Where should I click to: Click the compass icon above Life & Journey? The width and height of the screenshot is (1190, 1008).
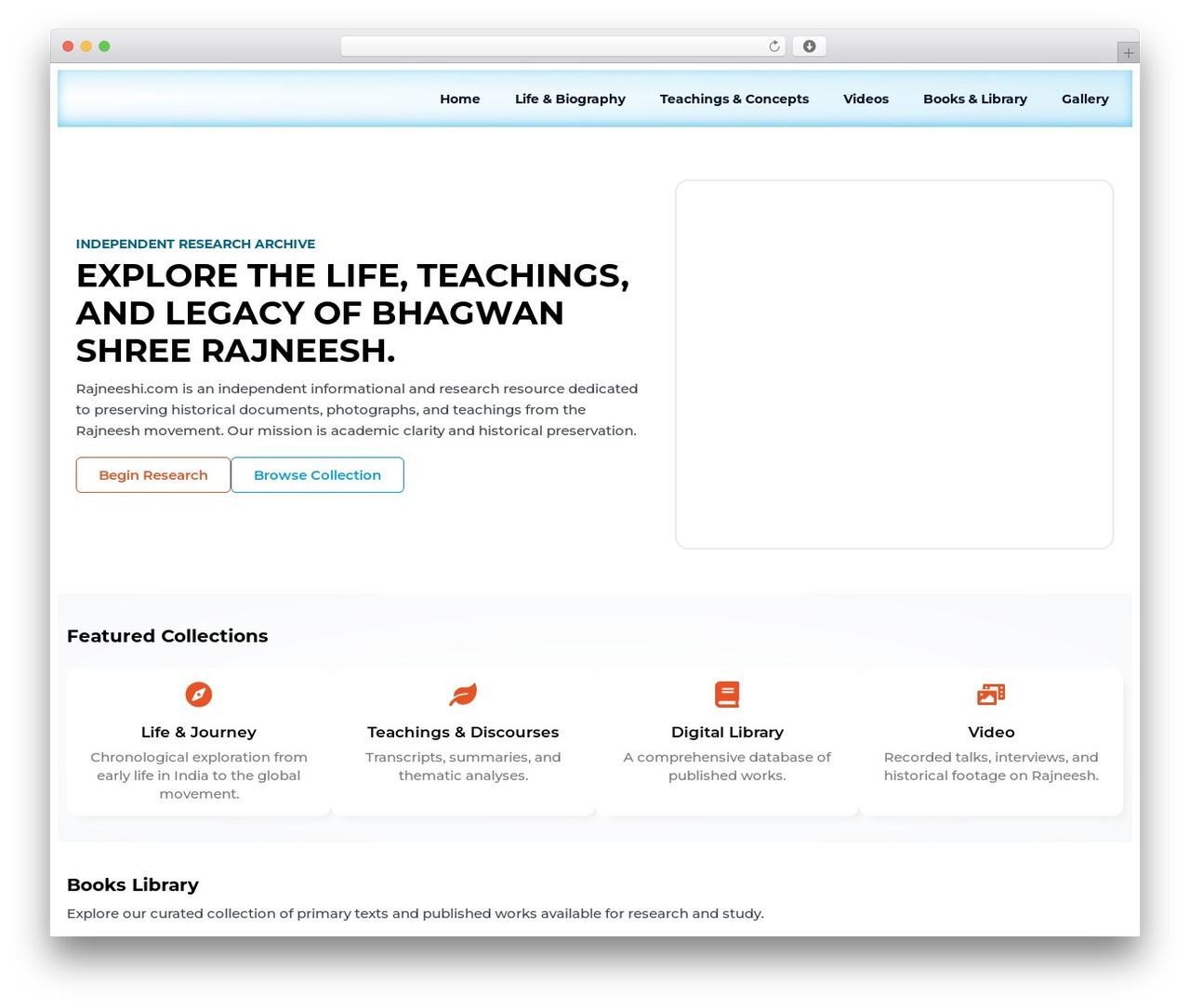pyautogui.click(x=199, y=695)
